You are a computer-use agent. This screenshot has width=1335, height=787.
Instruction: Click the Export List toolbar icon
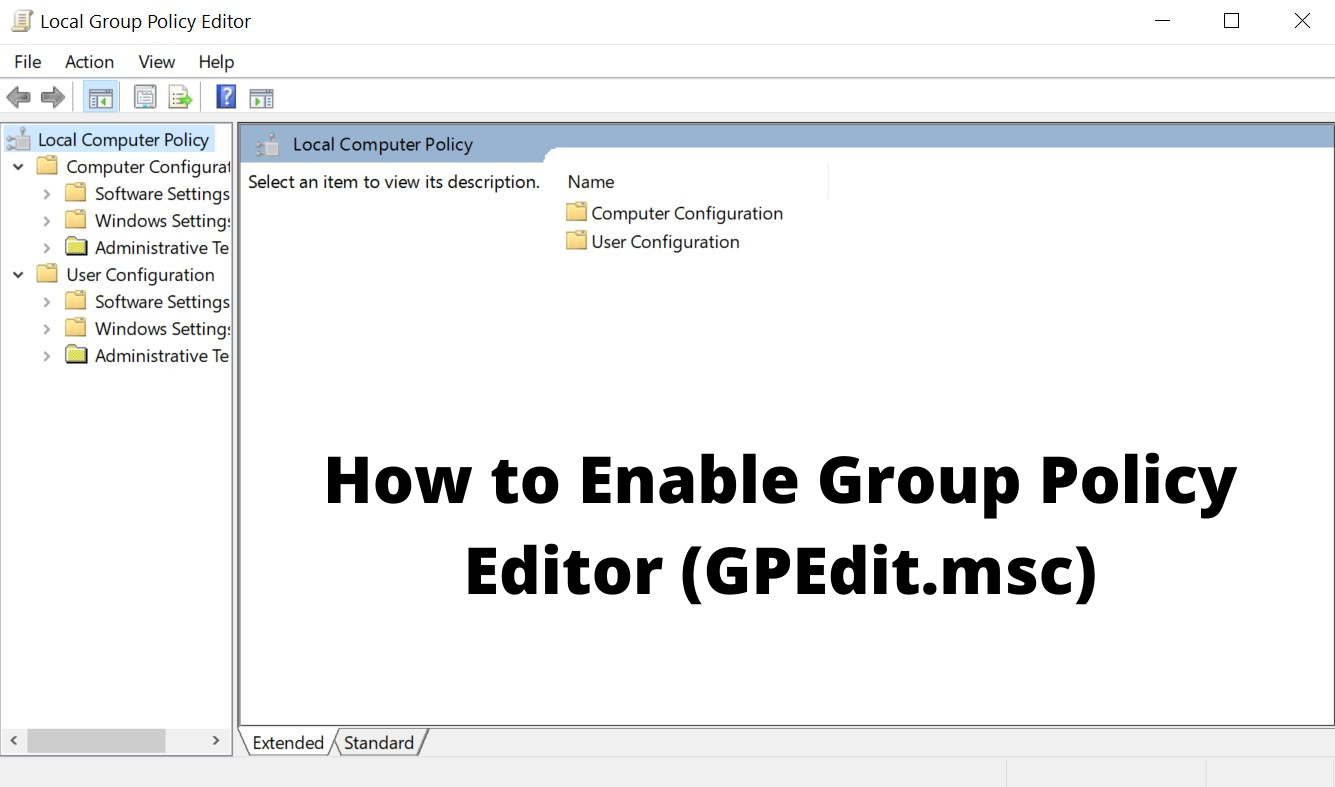pyautogui.click(x=180, y=97)
